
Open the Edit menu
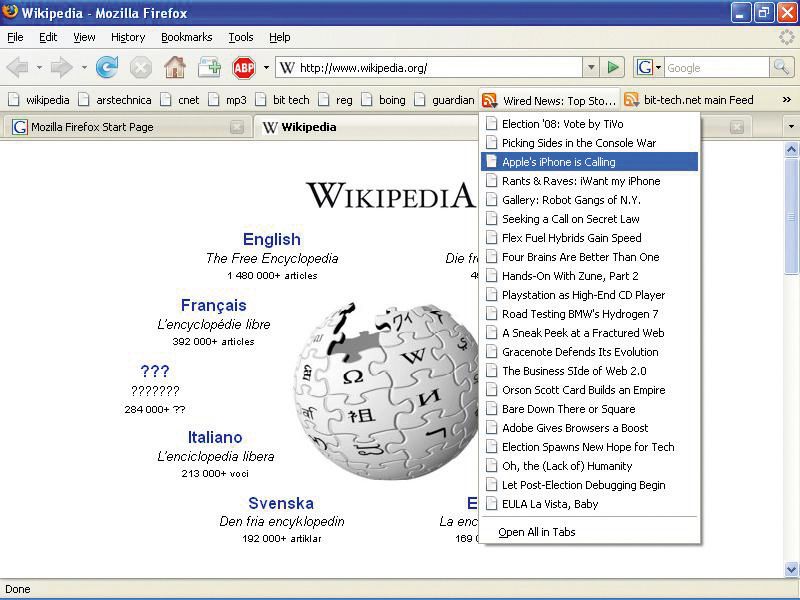pos(48,37)
